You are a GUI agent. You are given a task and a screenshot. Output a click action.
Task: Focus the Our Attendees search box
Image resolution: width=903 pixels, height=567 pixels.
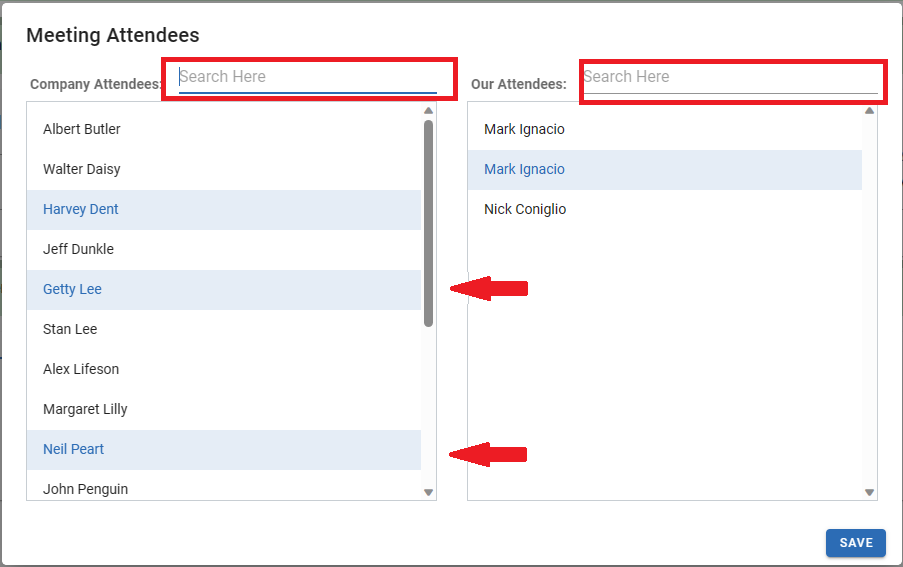click(x=729, y=77)
